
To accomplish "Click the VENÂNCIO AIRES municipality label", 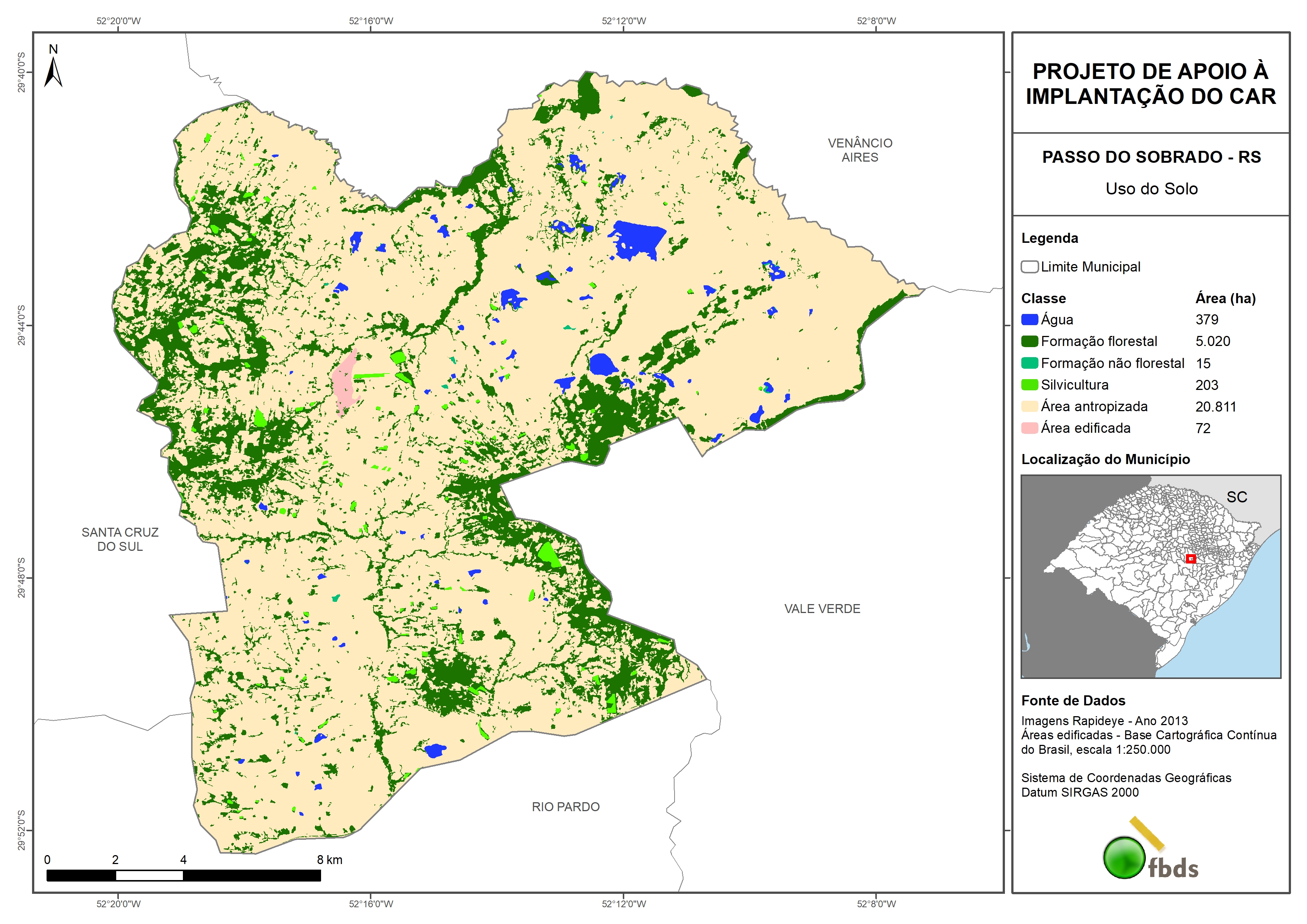I will pyautogui.click(x=860, y=150).
